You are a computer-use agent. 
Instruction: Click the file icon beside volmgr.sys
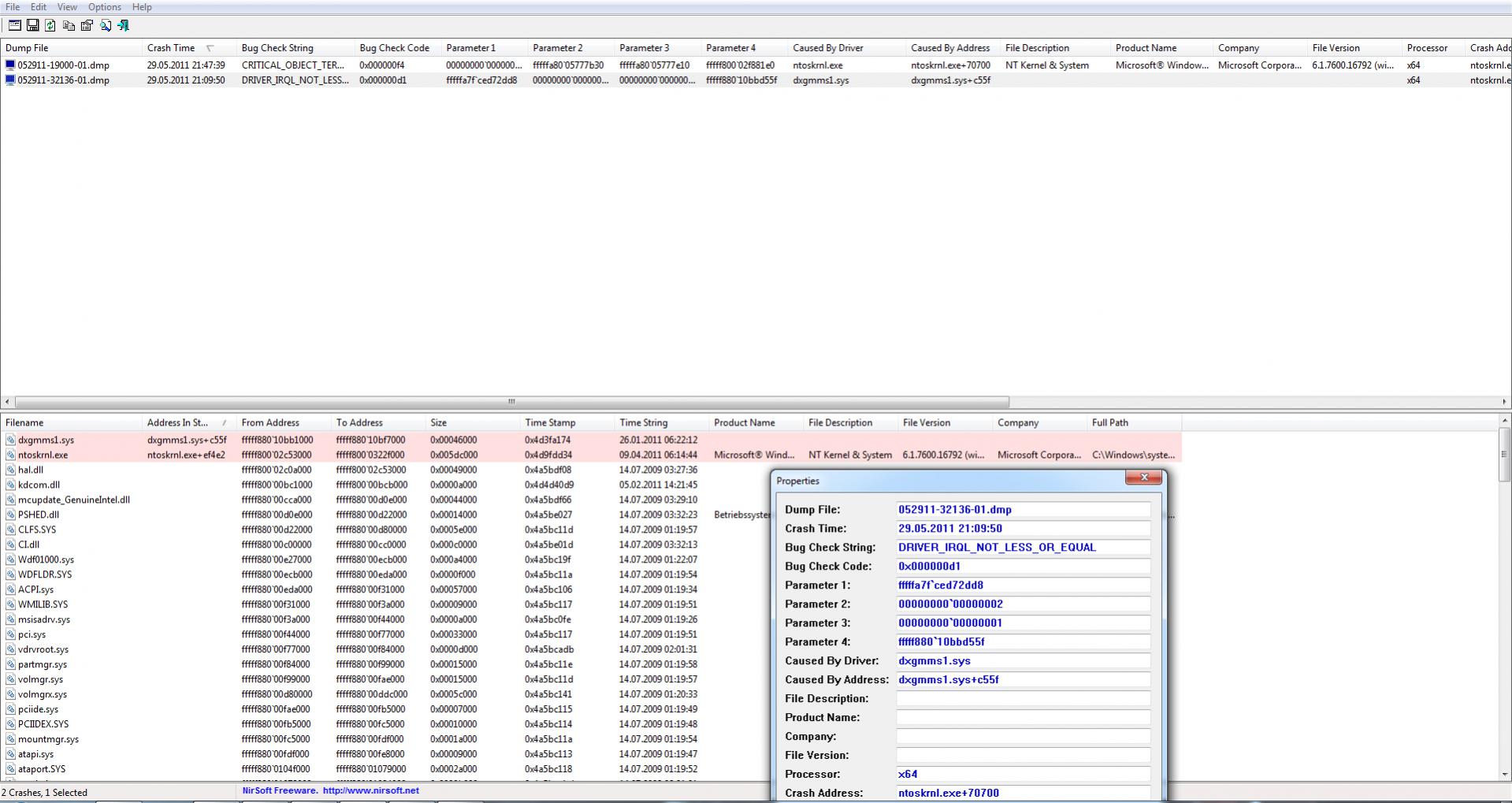point(10,679)
